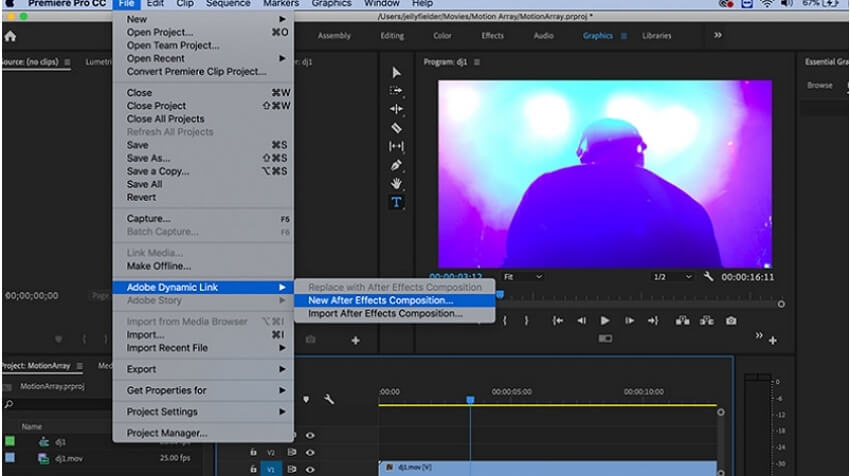Click the comparison view button below Play
This screenshot has width=850, height=476.
point(605,339)
